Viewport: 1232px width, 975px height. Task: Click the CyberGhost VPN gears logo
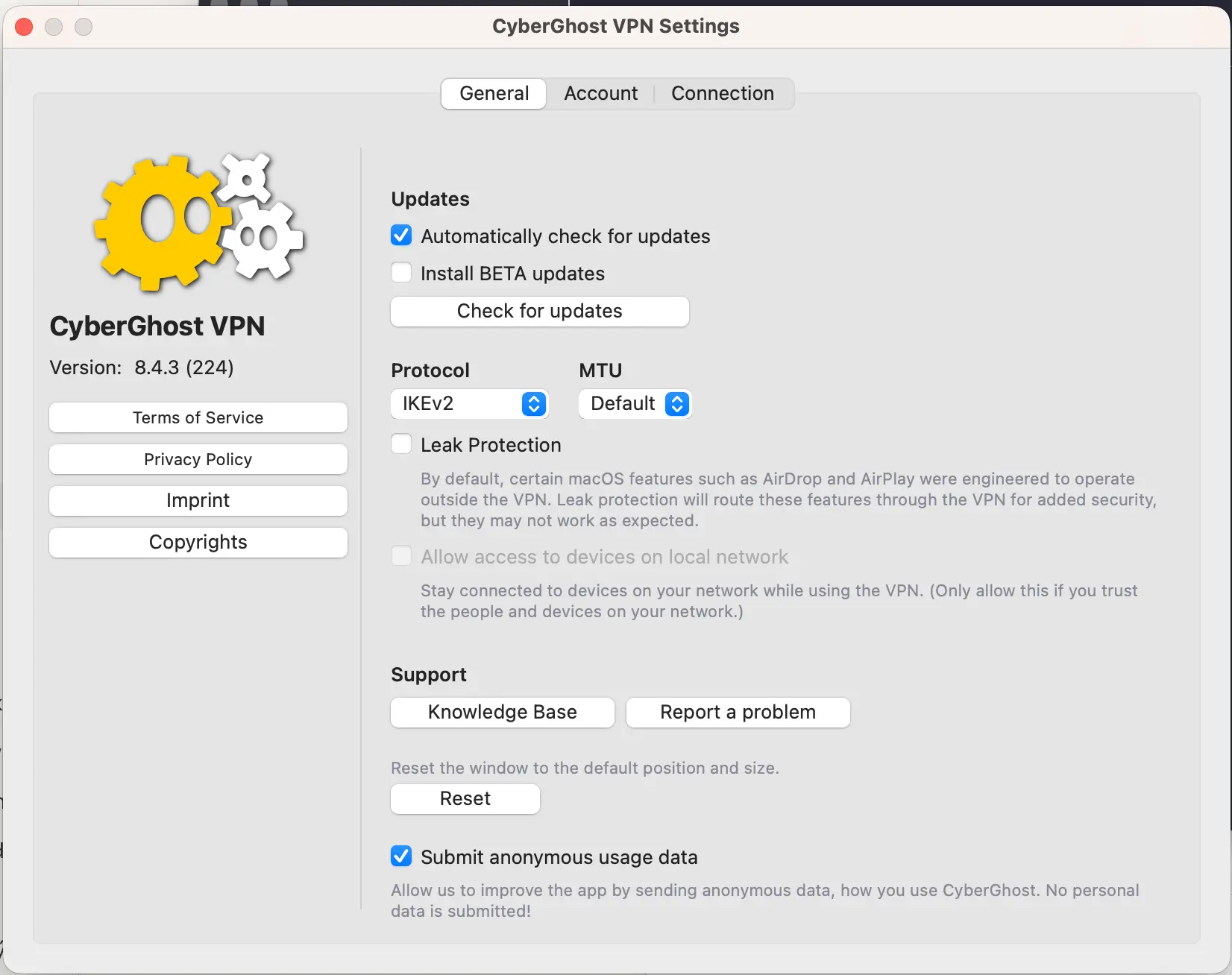(x=197, y=222)
